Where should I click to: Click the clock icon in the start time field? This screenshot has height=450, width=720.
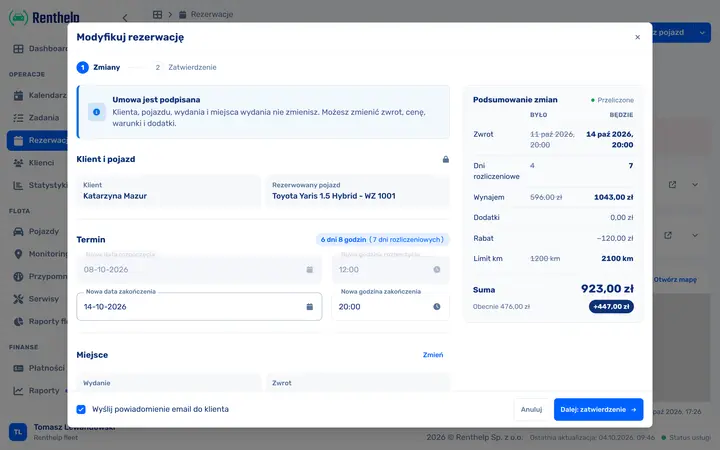(x=437, y=270)
